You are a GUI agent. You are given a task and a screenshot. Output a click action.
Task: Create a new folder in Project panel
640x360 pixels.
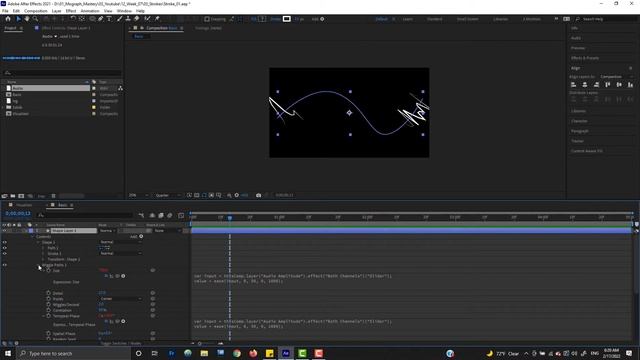(13, 196)
